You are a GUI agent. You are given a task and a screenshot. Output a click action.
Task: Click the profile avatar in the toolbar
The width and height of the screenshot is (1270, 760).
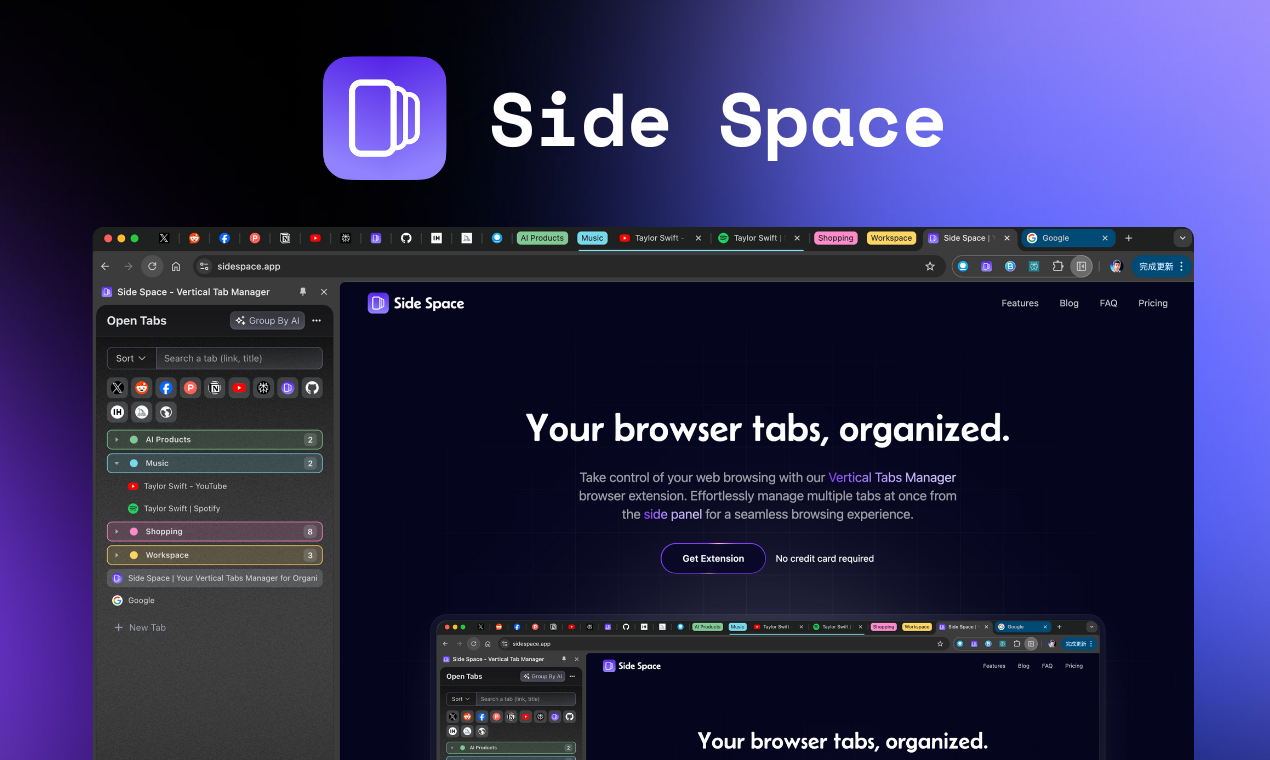(1116, 266)
